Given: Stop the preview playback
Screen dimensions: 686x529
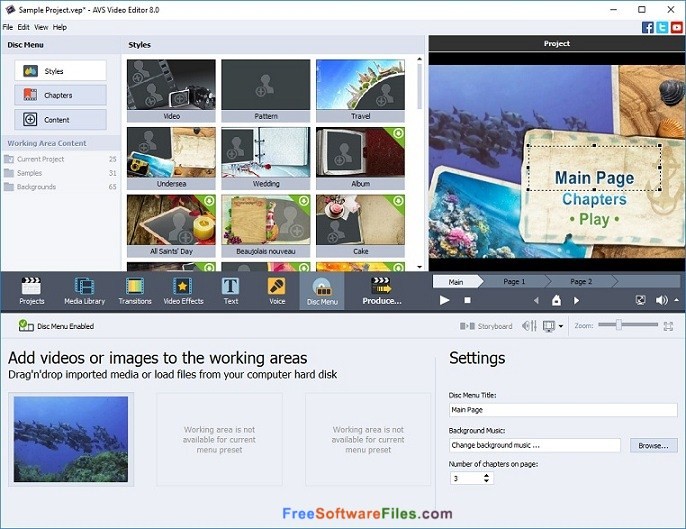Looking at the screenshot, I should coord(467,300).
